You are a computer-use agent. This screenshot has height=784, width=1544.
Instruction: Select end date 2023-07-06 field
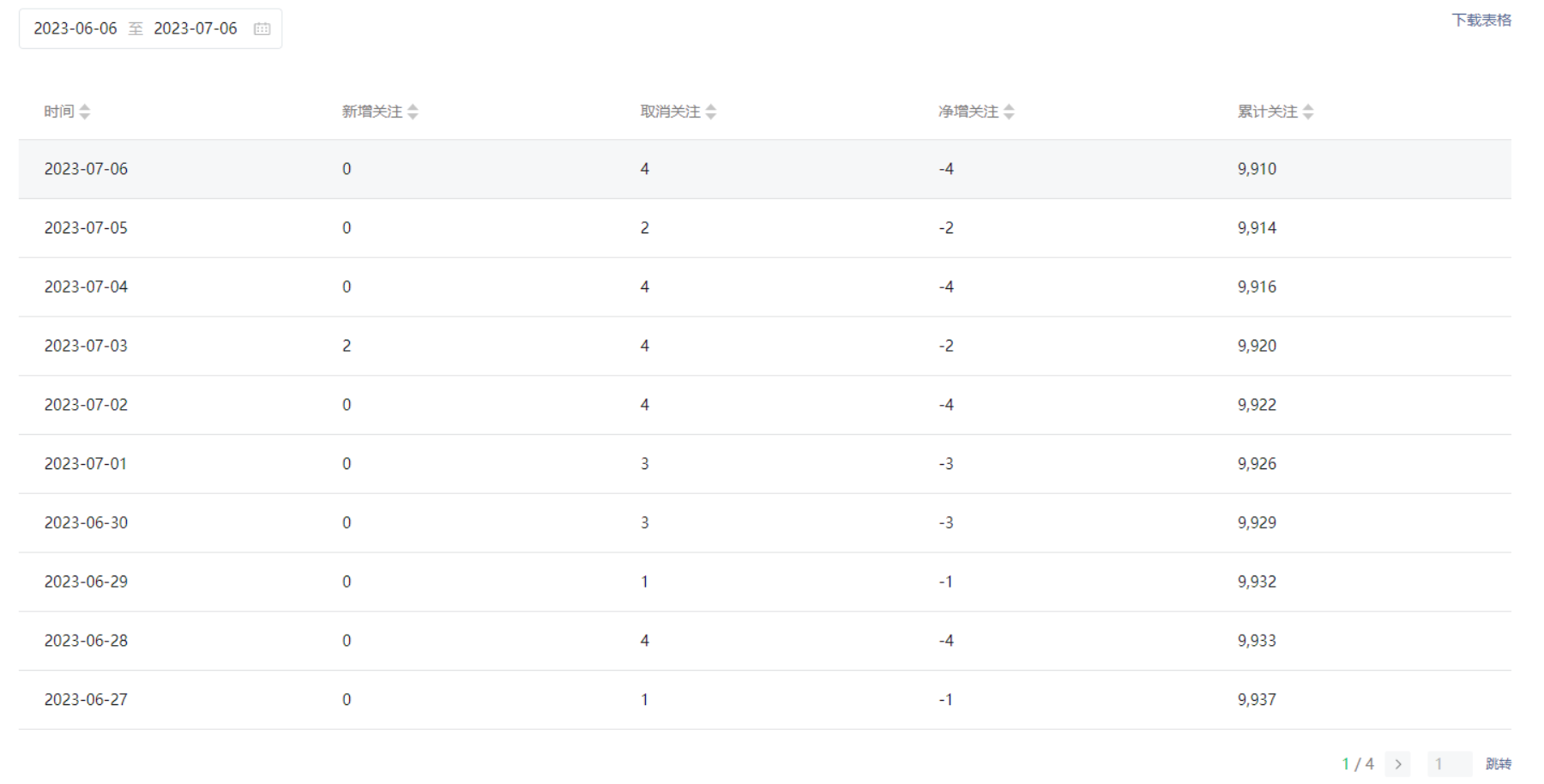coord(196,28)
